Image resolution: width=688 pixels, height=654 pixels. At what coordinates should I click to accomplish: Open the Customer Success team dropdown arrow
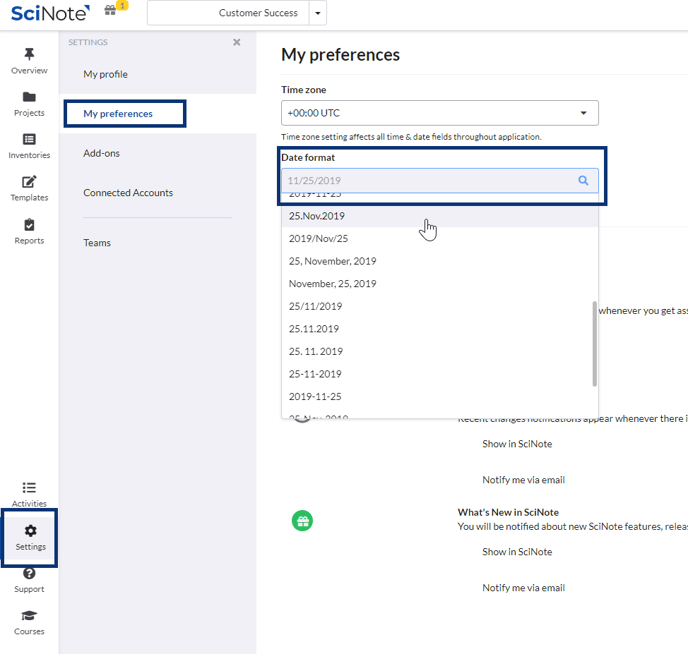click(318, 13)
